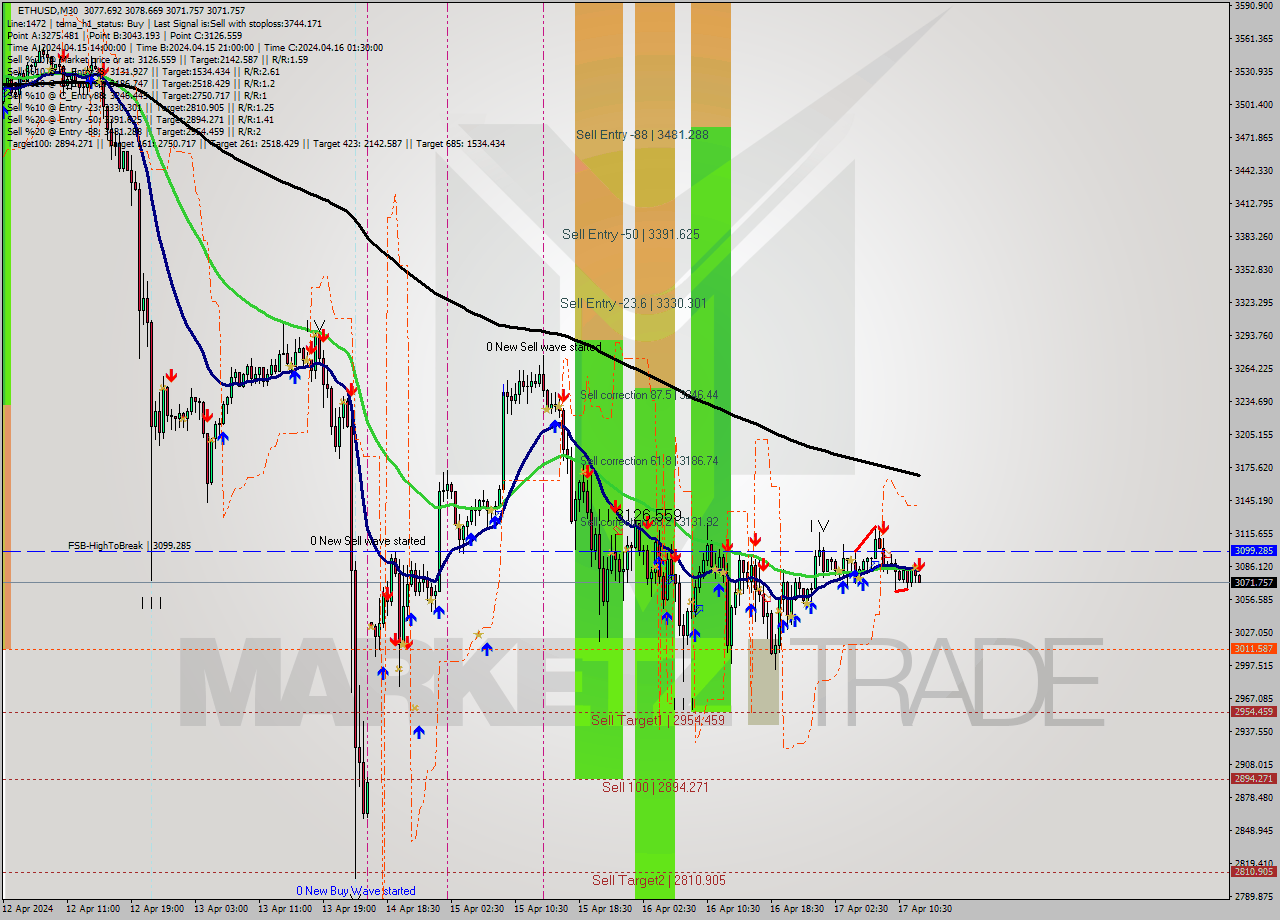
Task: Click the '13 Apr 19:00' time axis label
Action: coord(348,909)
